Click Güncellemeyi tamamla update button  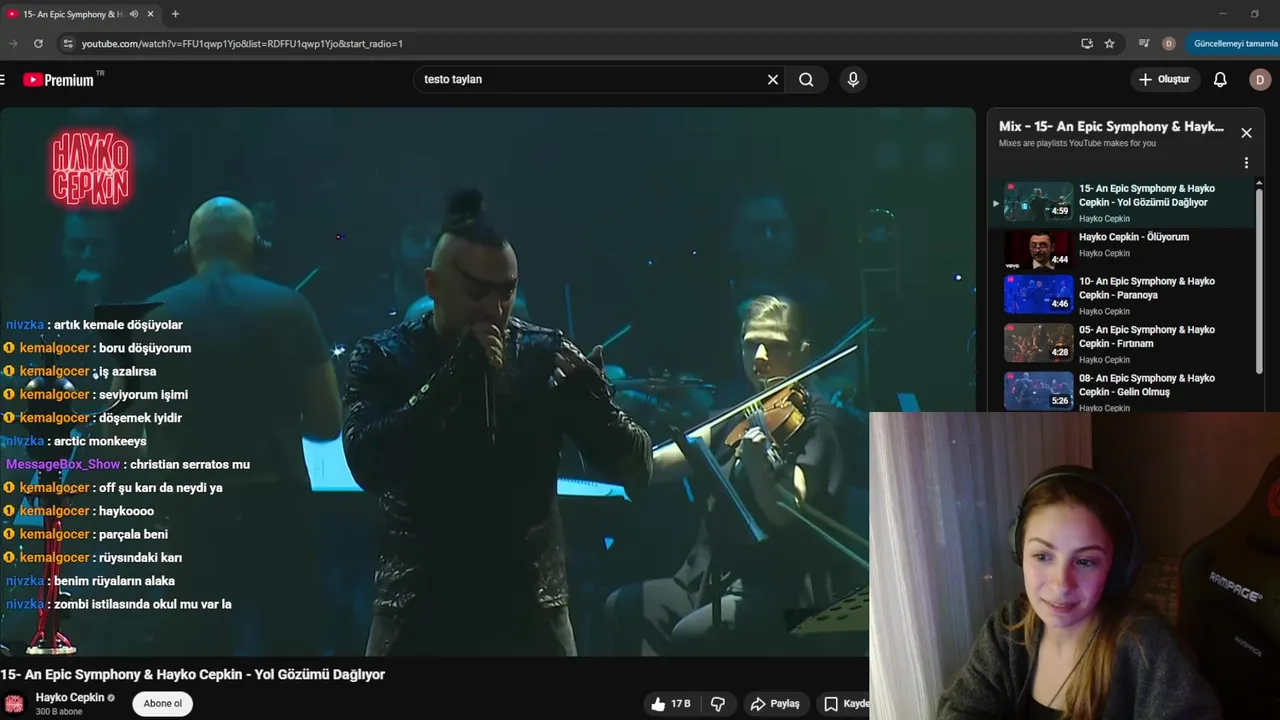click(1234, 44)
